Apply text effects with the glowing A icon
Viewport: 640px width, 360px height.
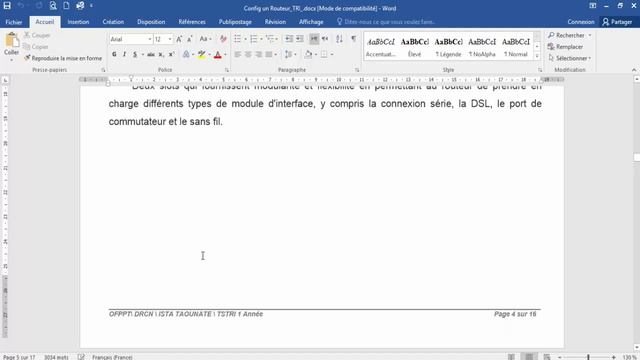pyautogui.click(x=186, y=54)
